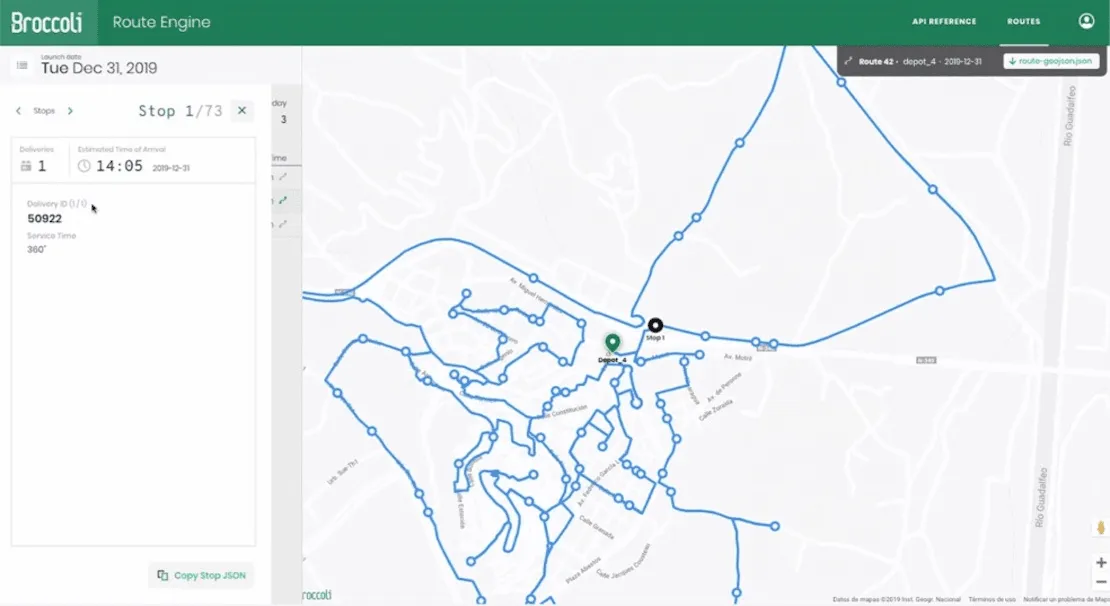Toggle the top route link icon under the time column
Viewport: 1110px width, 606px height.
pos(283,176)
